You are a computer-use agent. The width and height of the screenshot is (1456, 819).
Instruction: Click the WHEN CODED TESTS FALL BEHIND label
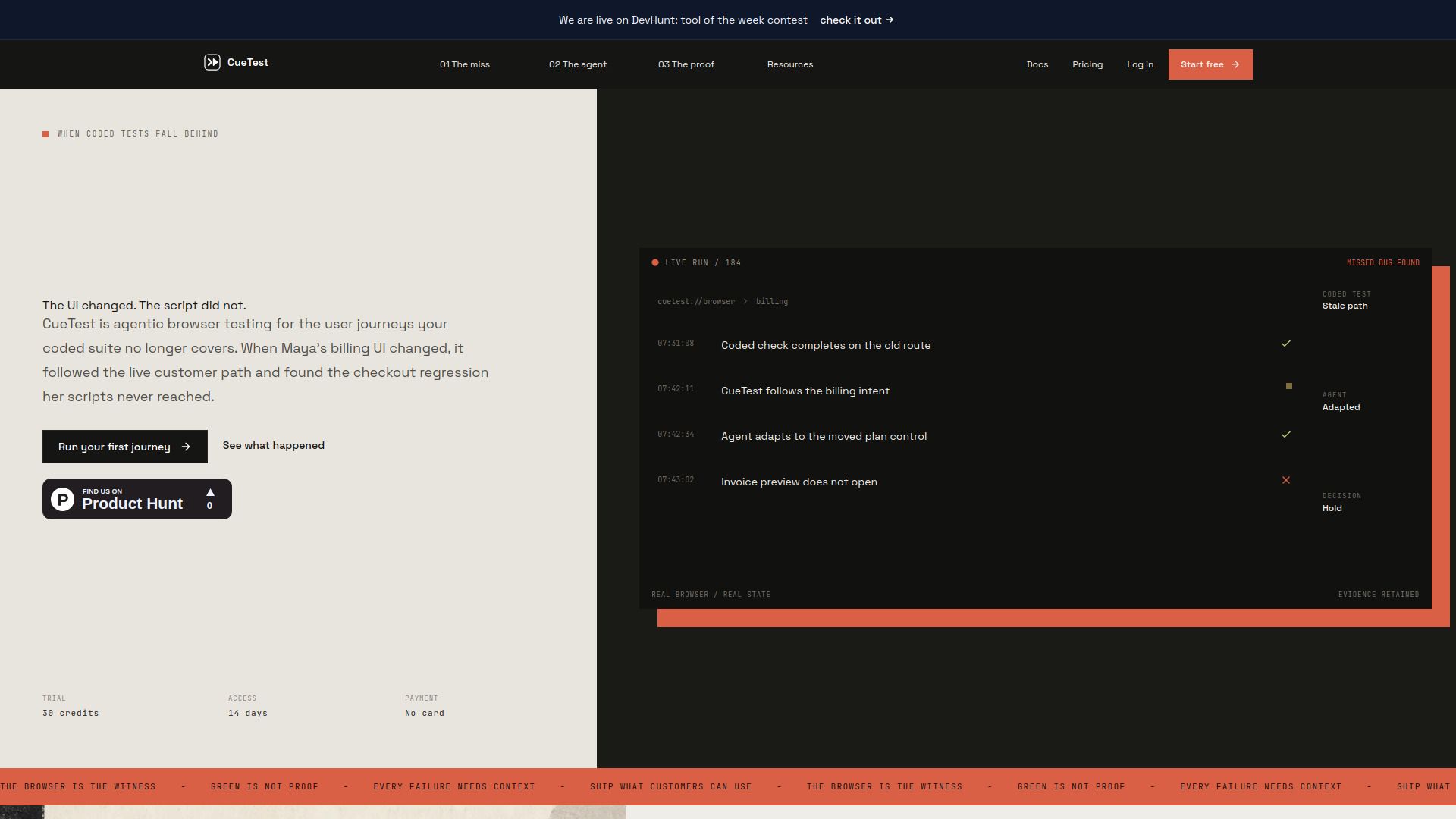138,133
